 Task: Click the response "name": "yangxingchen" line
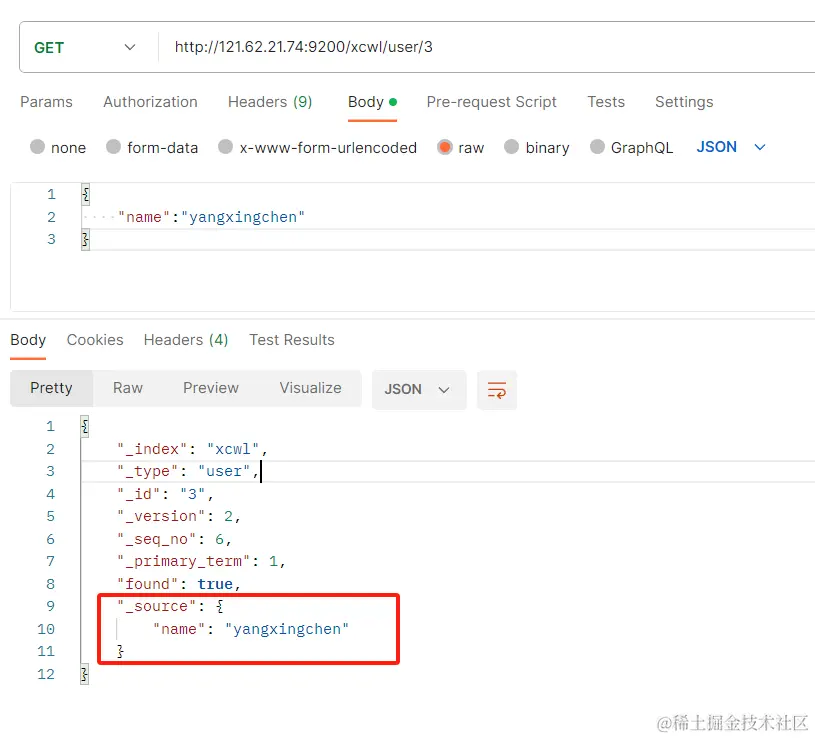pyautogui.click(x=251, y=629)
